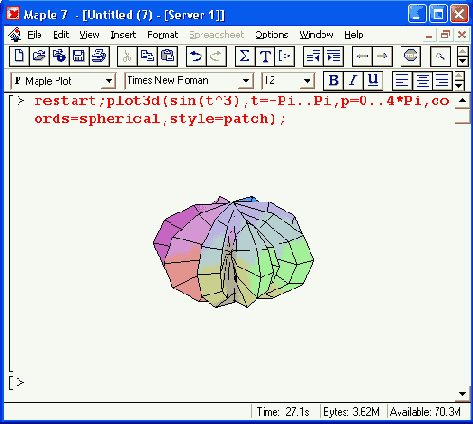Toggle Italic formatting button
The image size is (473, 424).
pyautogui.click(x=353, y=81)
